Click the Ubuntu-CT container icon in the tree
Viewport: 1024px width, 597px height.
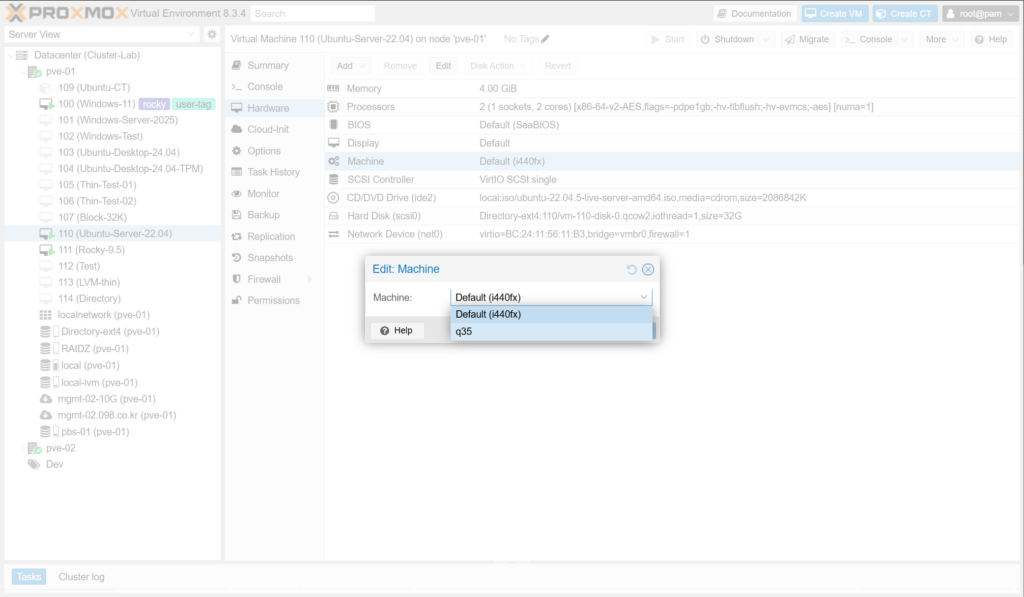(46, 88)
